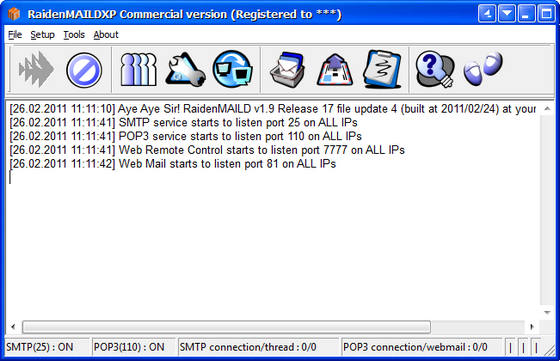Click the outgoing mail envelope icon
Viewport: 560px width, 361px height.
click(335, 69)
